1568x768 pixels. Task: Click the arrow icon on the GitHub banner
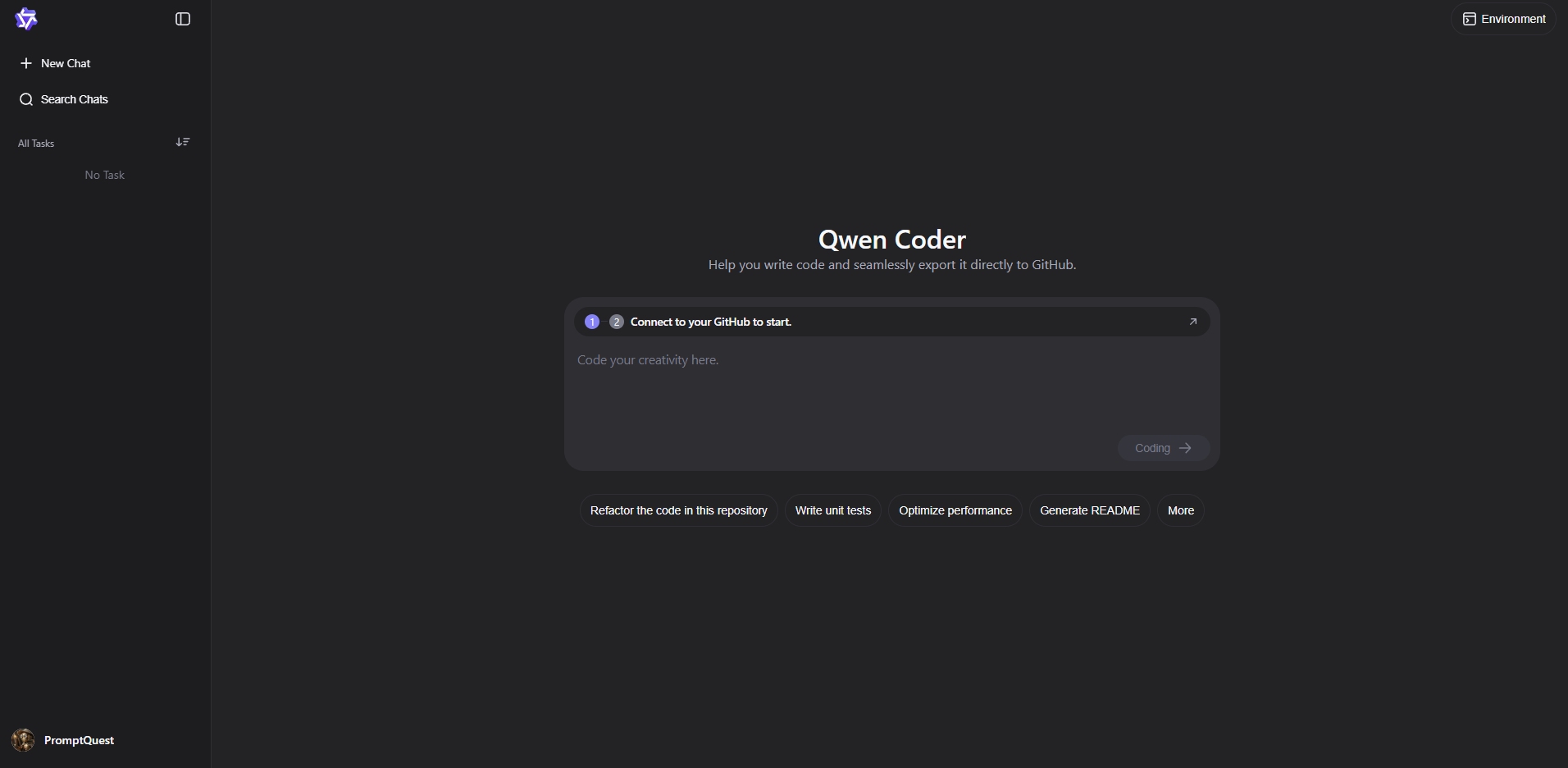(x=1193, y=322)
